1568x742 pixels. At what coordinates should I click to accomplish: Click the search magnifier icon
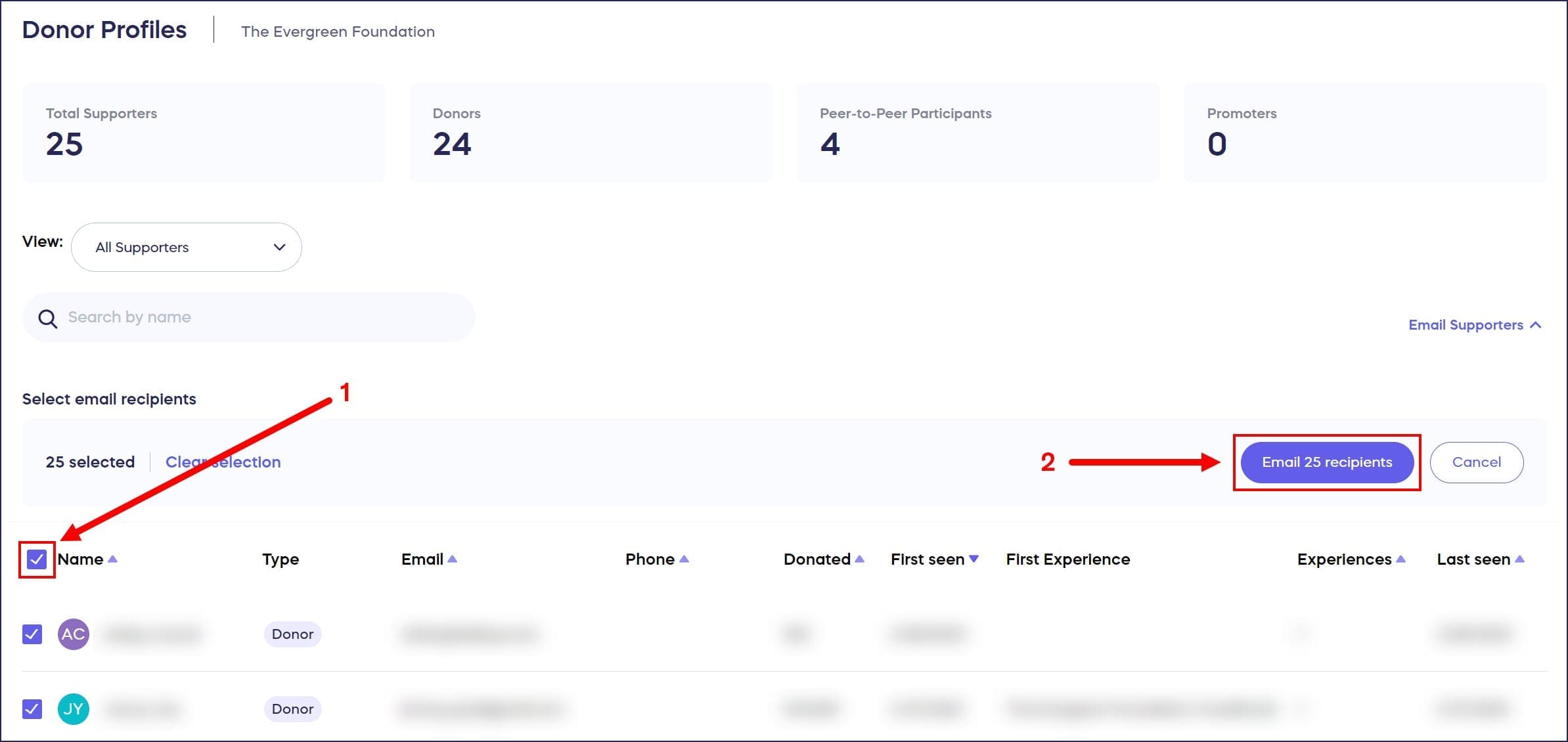[x=47, y=318]
